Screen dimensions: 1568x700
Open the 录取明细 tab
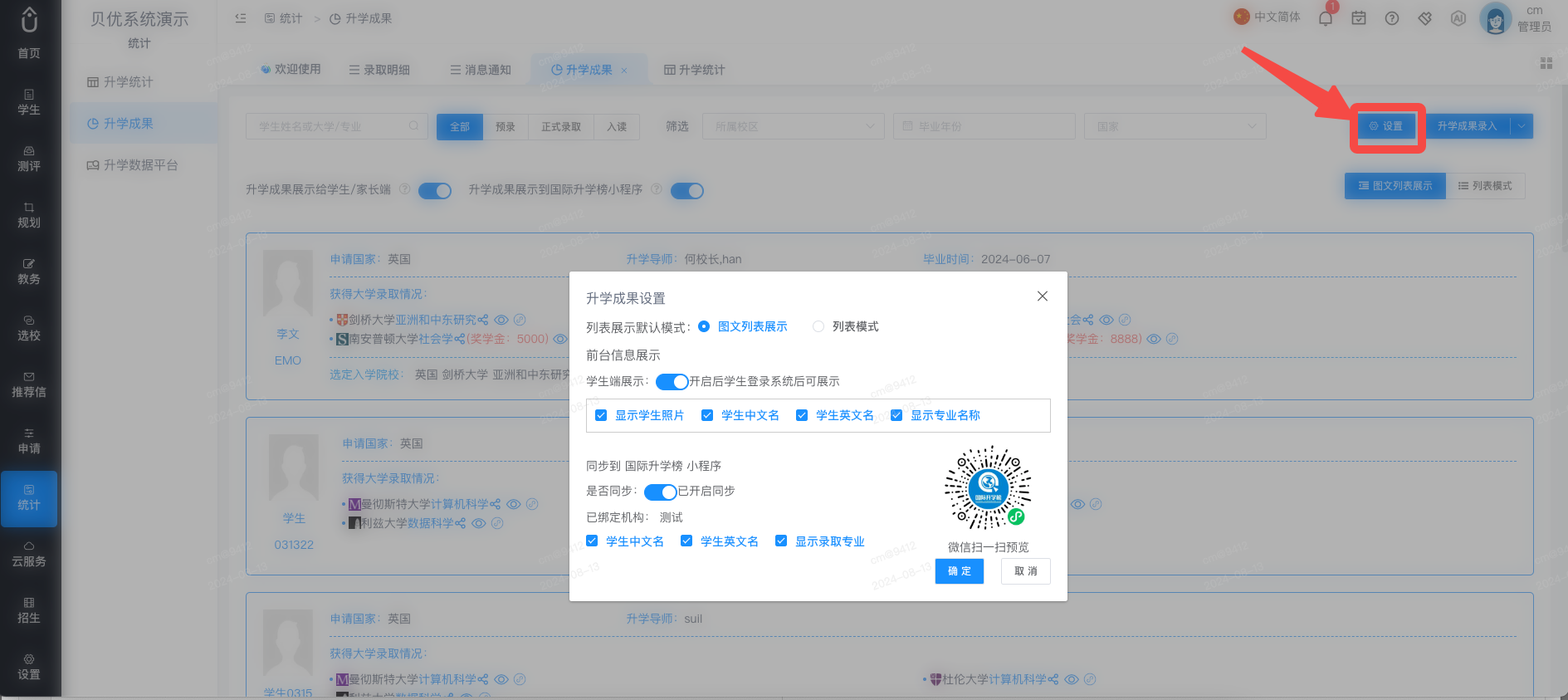(x=379, y=70)
